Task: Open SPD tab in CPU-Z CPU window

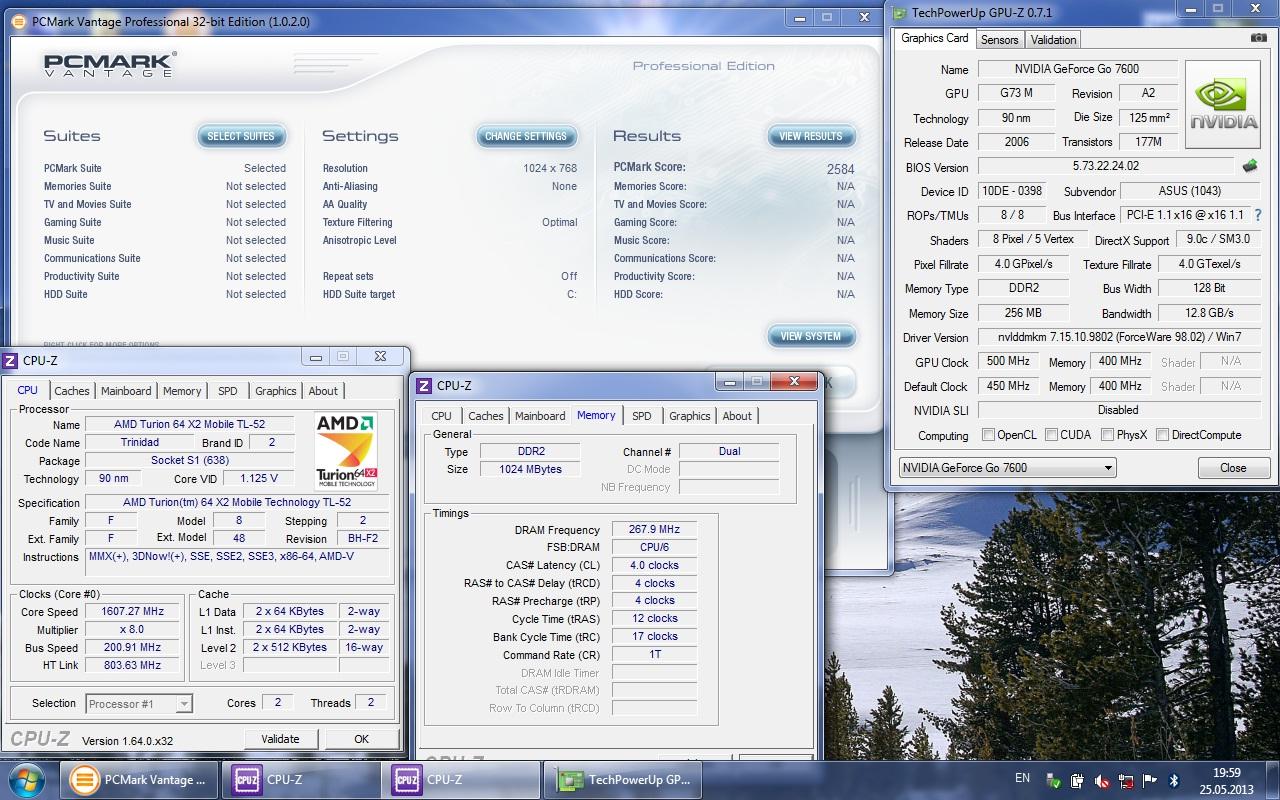Action: [228, 391]
